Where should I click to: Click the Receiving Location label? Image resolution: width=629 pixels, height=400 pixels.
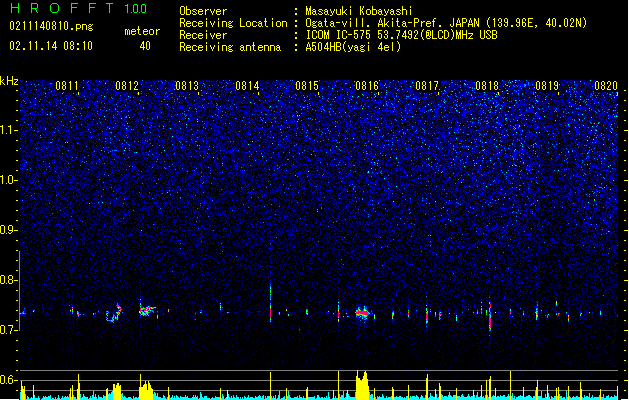[x=233, y=23]
